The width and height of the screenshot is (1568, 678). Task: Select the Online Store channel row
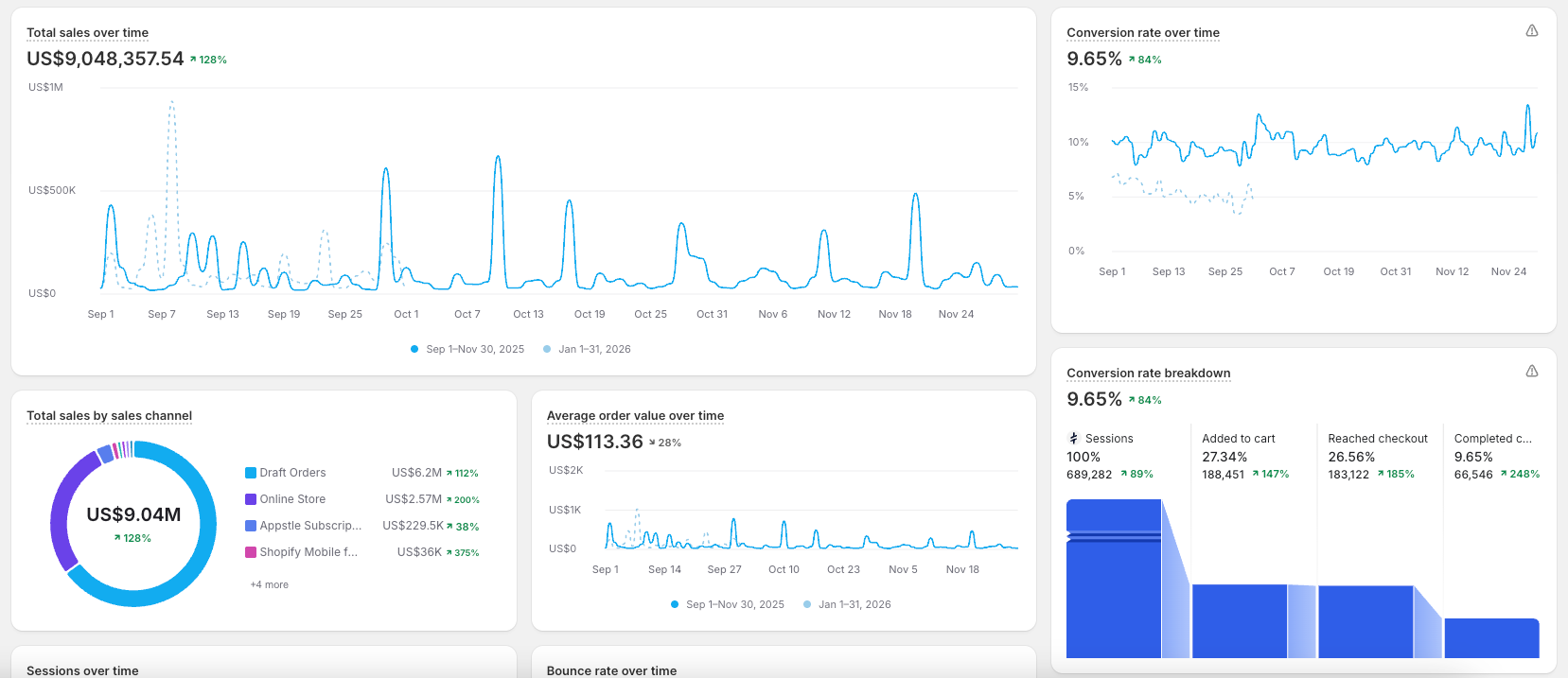pyautogui.click(x=292, y=499)
